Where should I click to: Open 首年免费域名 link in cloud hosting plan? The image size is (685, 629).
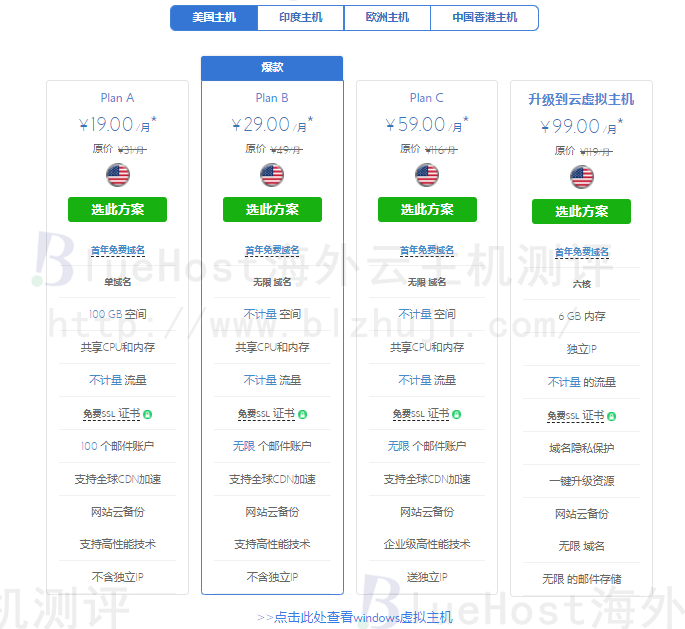point(581,252)
